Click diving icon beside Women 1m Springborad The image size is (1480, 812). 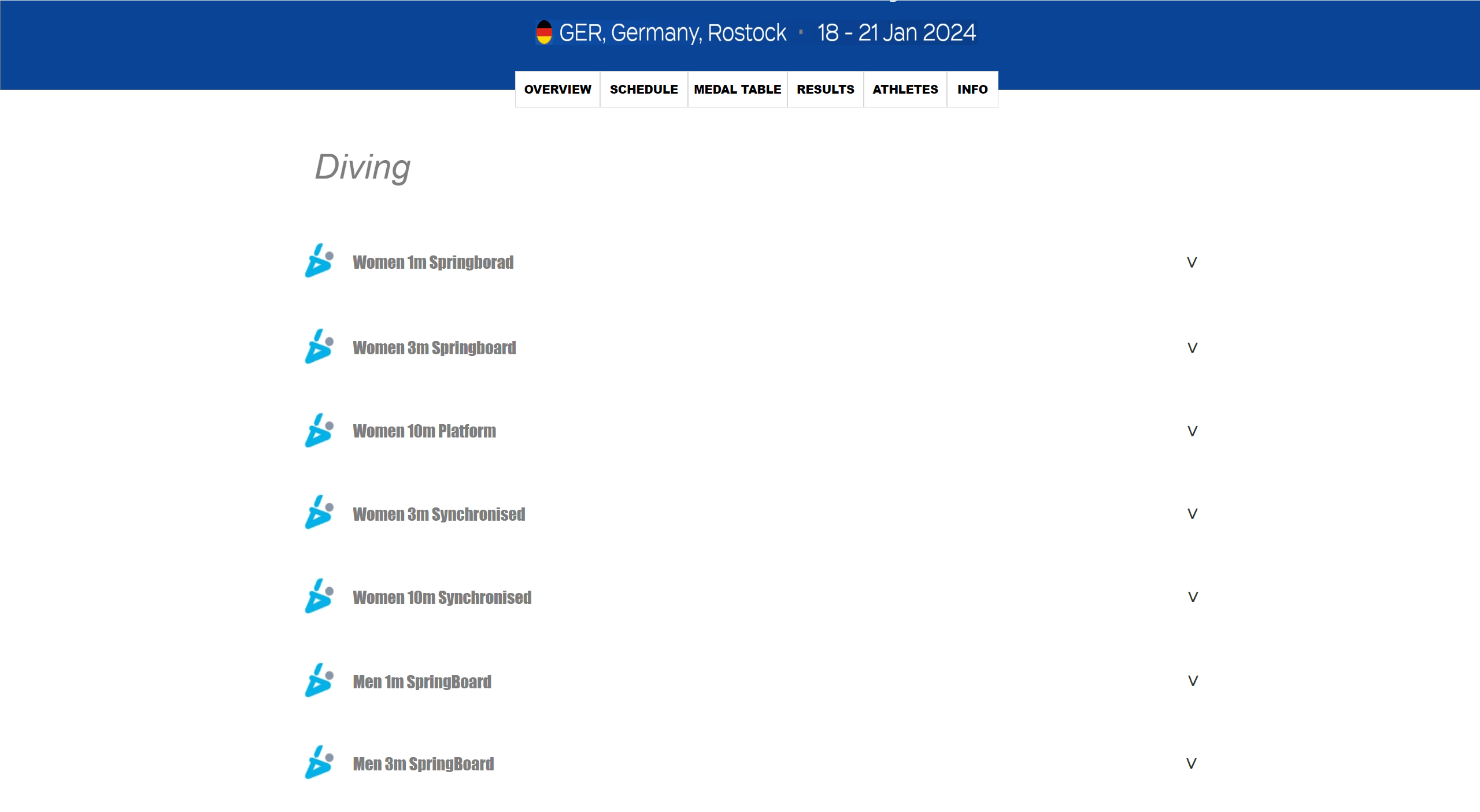(319, 261)
